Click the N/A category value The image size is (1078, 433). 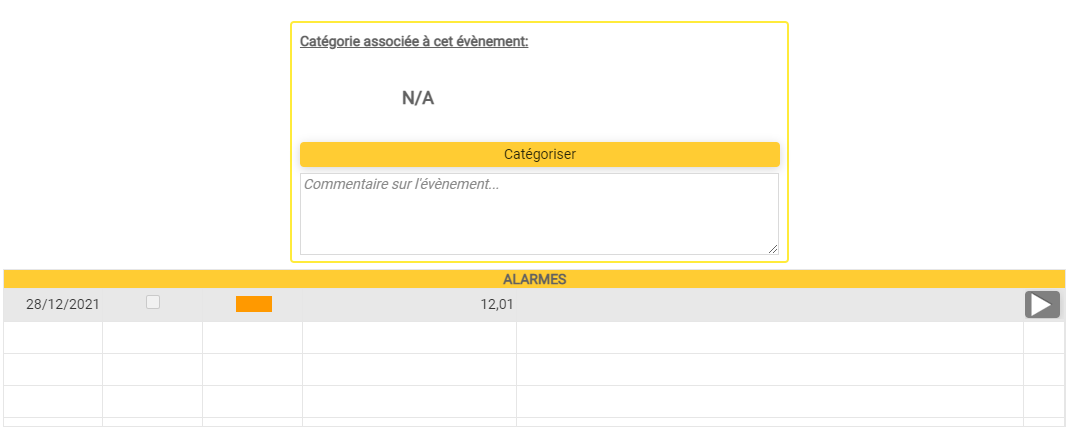coord(418,98)
